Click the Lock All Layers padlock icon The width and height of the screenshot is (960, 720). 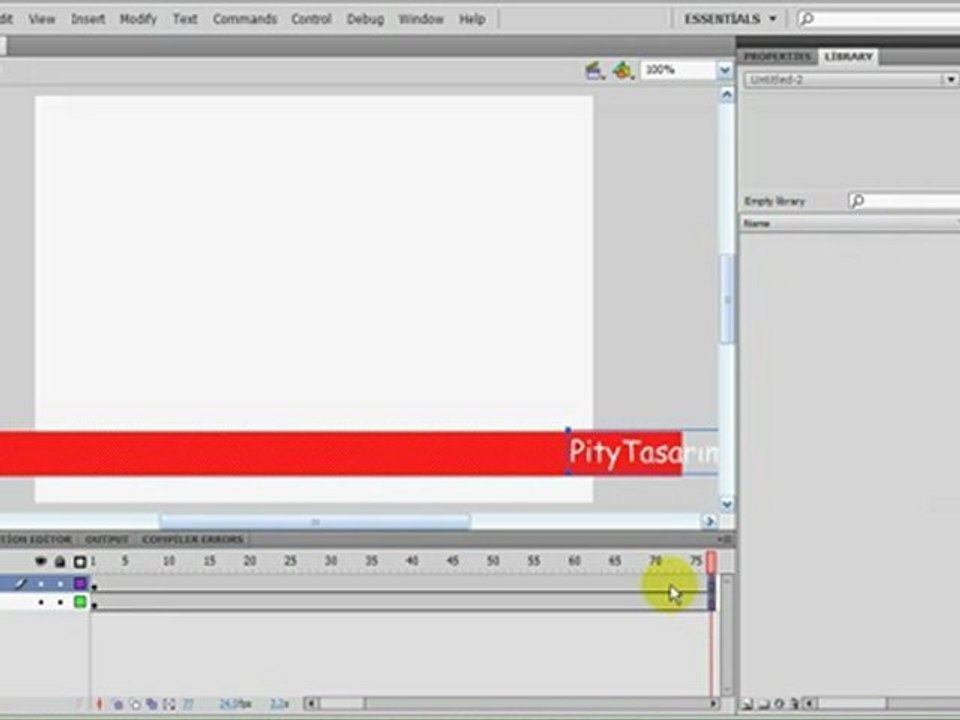click(60, 561)
